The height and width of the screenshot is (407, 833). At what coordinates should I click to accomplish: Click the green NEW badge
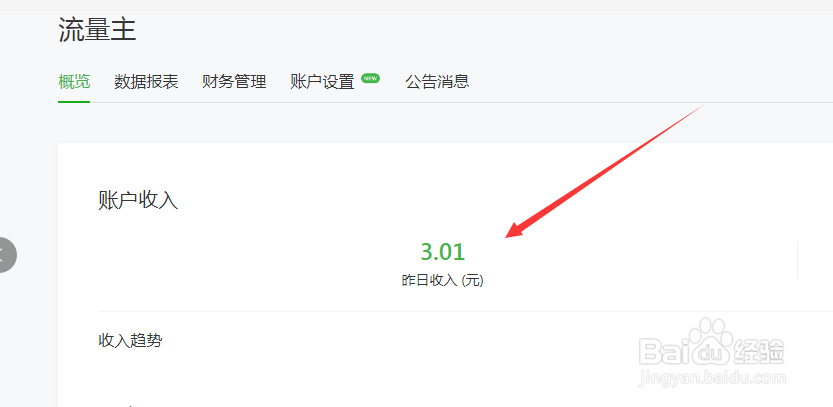pos(370,78)
